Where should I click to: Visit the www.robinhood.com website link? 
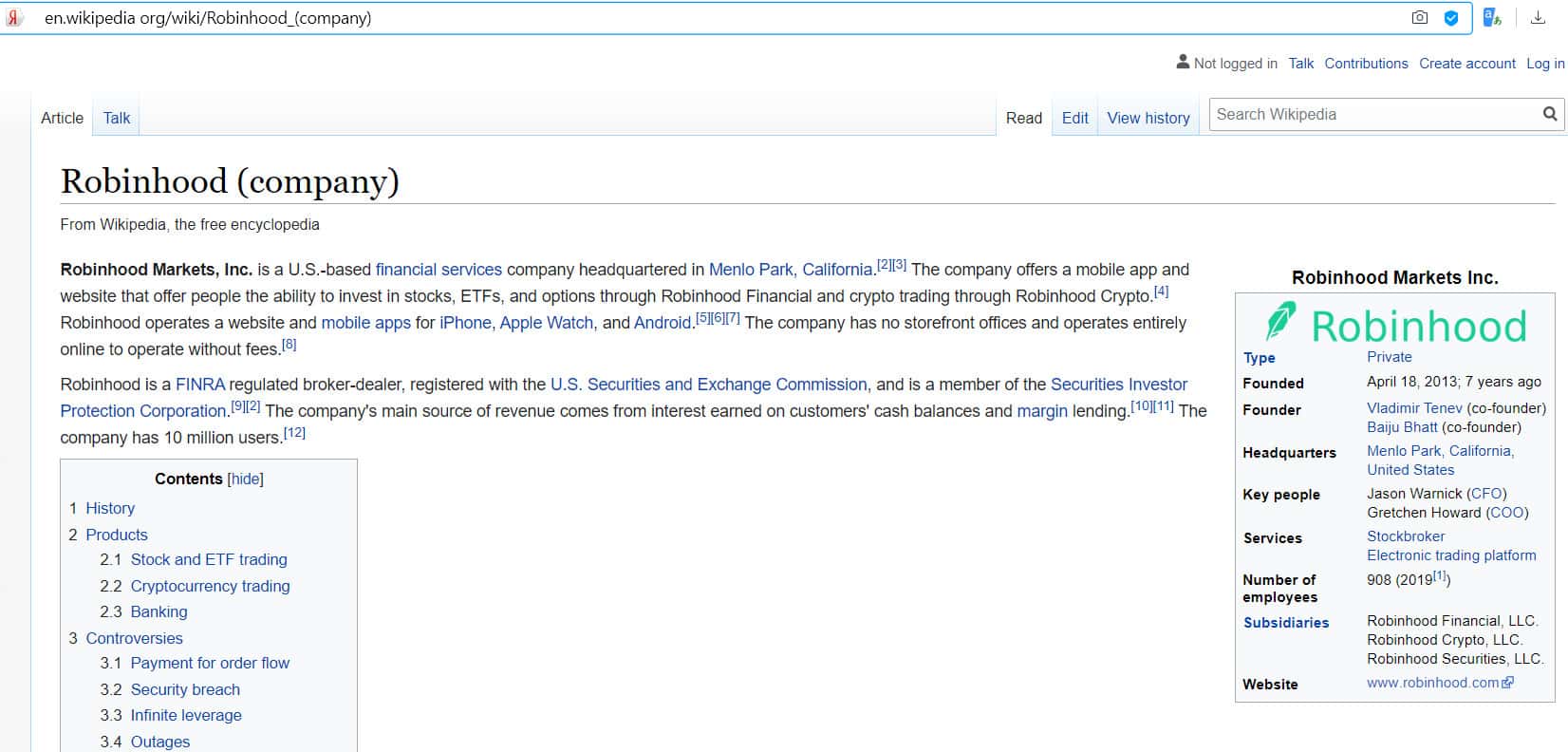1440,683
